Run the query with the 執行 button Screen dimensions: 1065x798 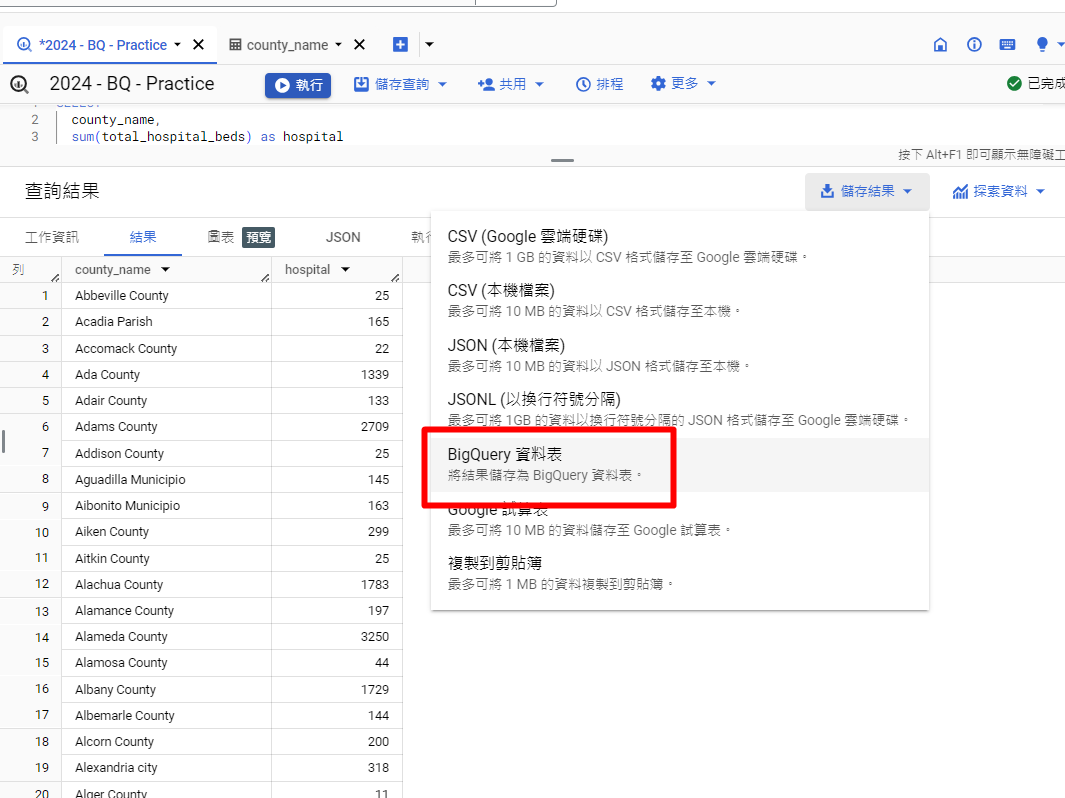(298, 85)
